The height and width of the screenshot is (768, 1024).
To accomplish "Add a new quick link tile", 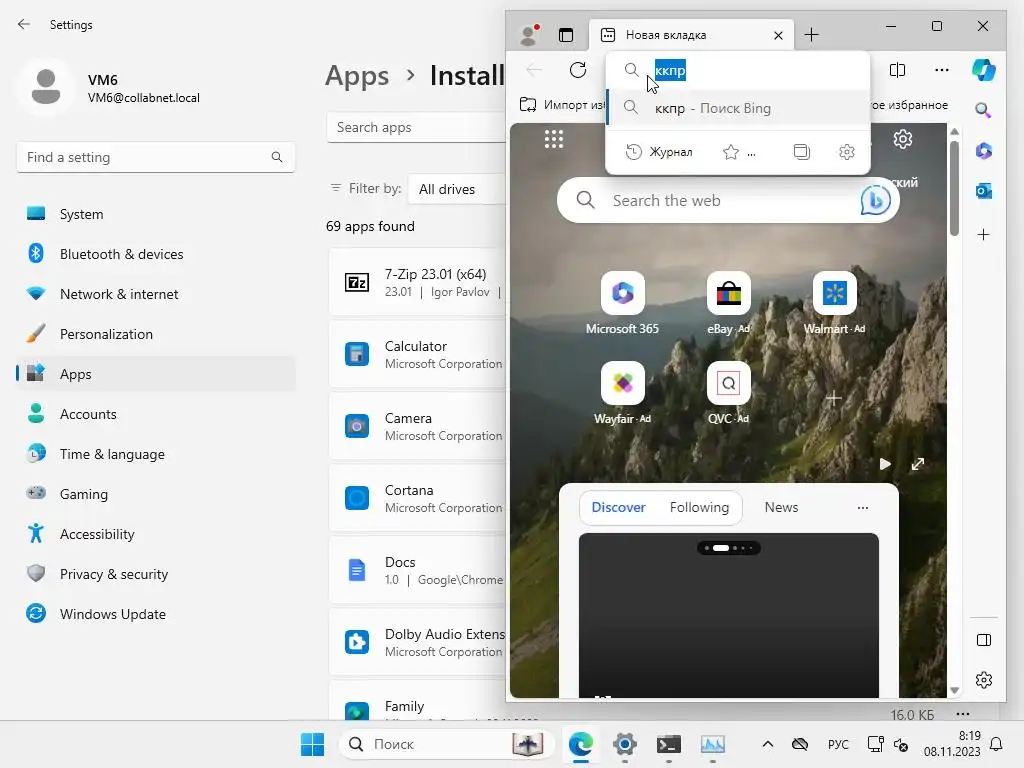I will coord(834,398).
